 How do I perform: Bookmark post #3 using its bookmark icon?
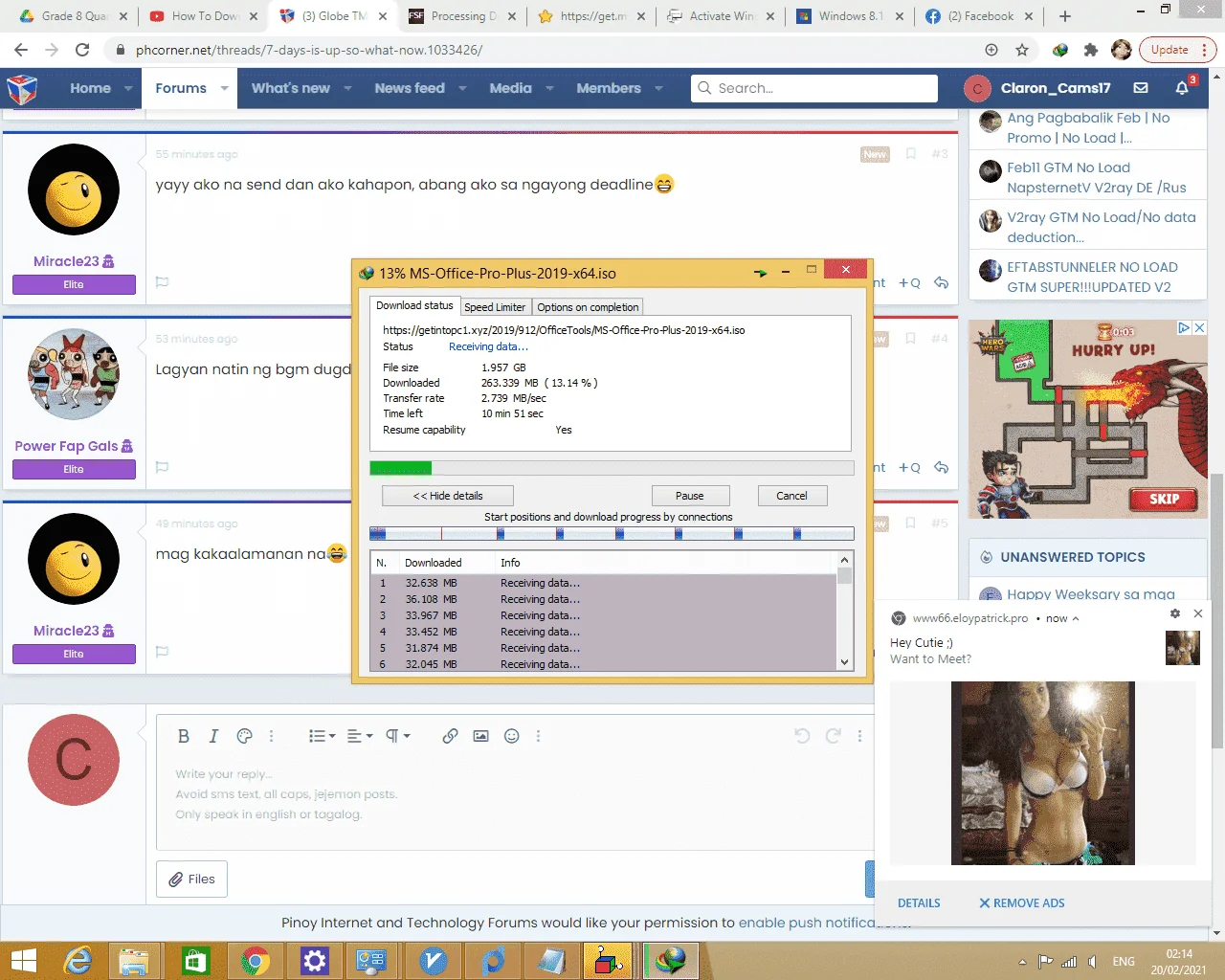click(x=911, y=153)
